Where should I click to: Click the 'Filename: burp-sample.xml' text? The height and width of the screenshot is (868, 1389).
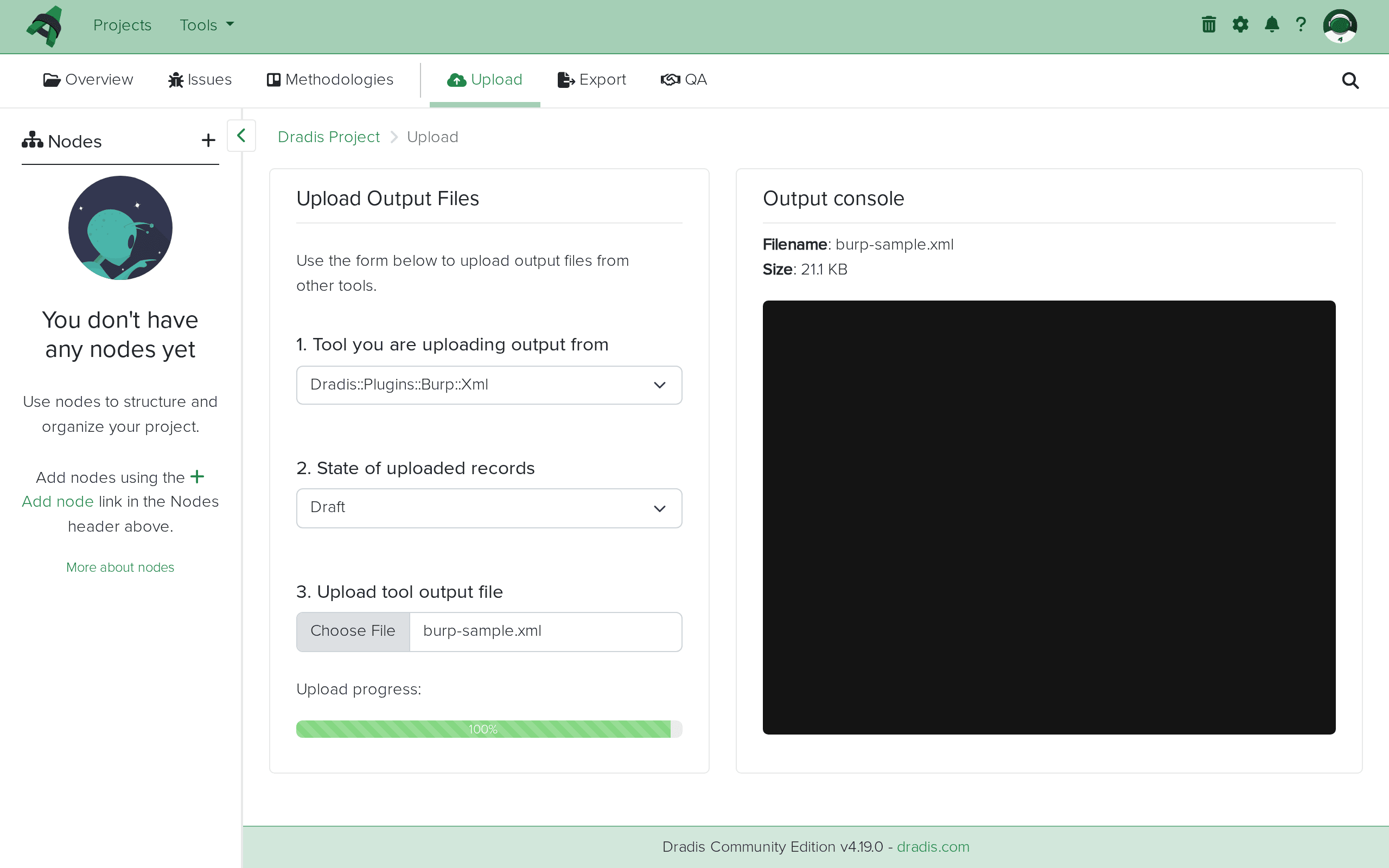pyautogui.click(x=858, y=245)
